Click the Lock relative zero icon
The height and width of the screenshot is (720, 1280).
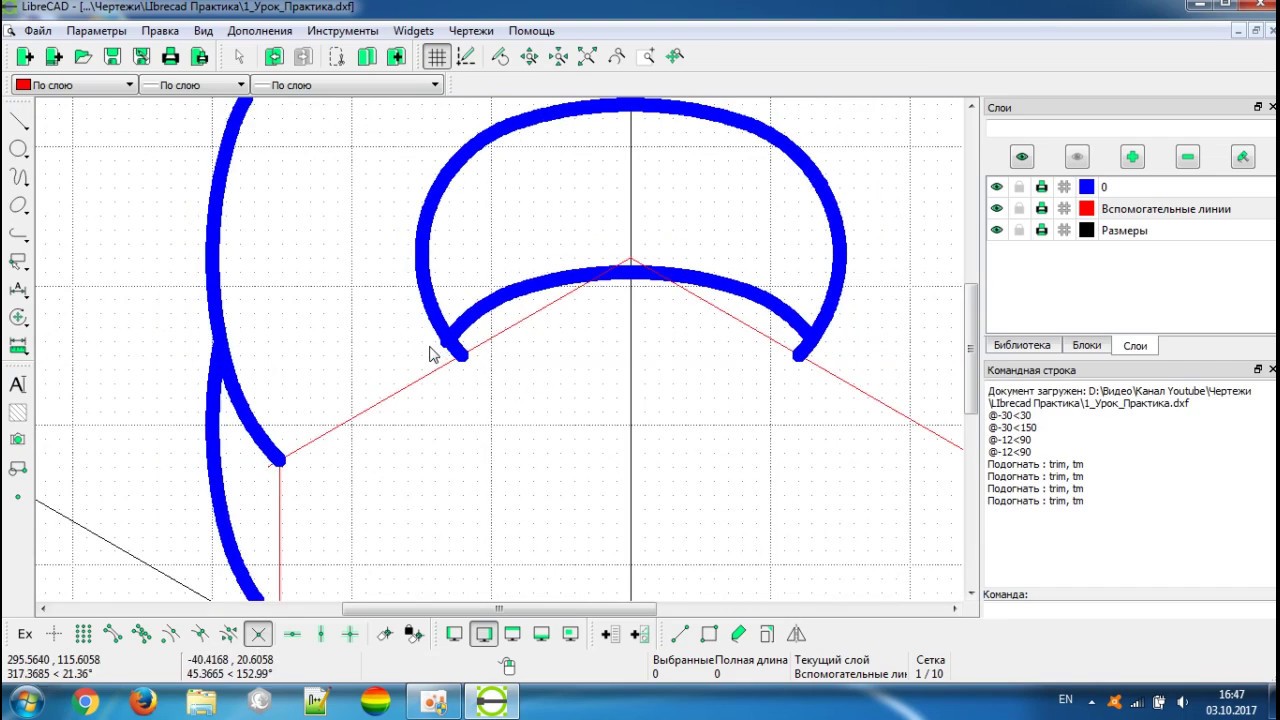[x=414, y=634]
